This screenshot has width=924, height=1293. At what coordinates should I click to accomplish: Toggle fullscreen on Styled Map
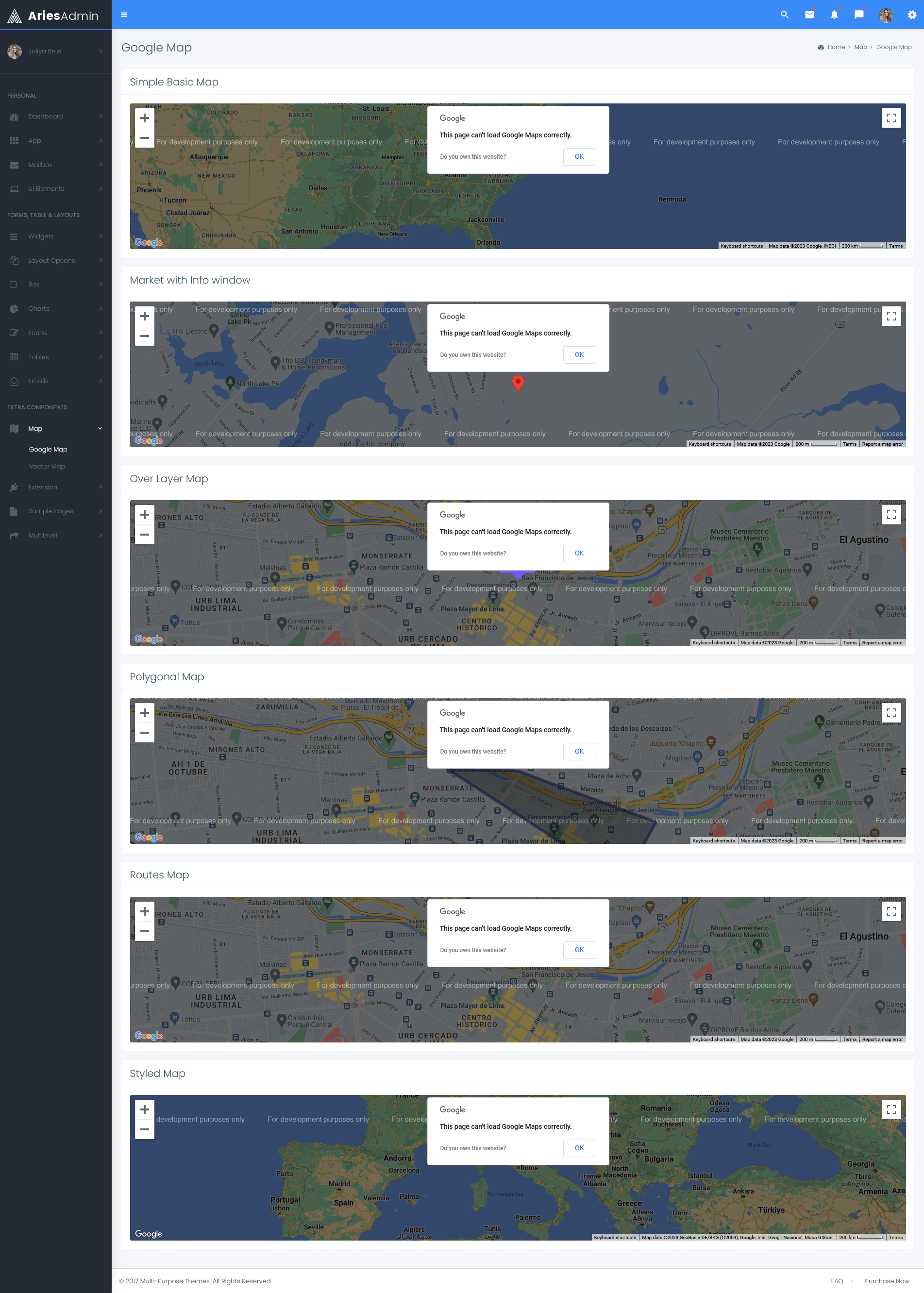891,1109
